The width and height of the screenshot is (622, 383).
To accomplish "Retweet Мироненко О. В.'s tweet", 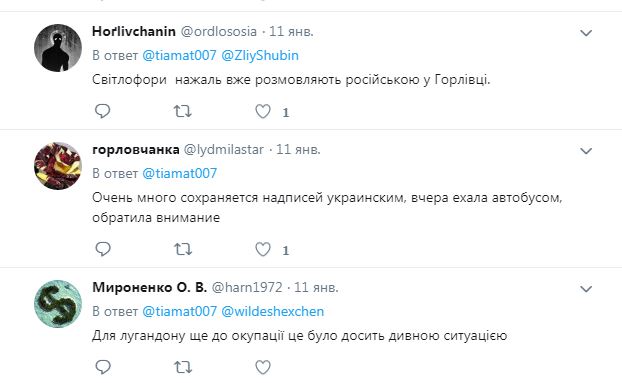I will pyautogui.click(x=183, y=367).
